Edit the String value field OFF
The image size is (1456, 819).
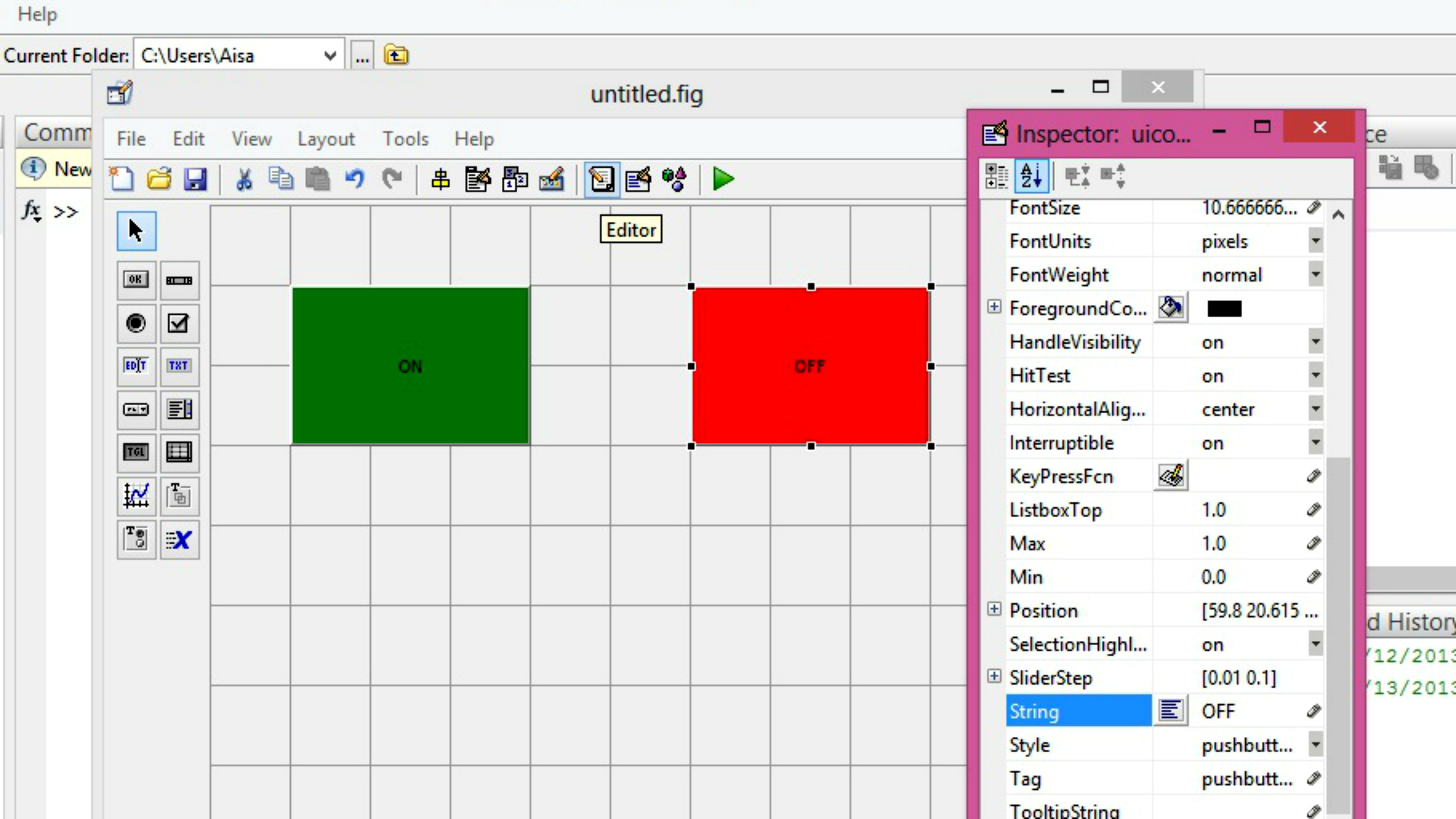point(1248,711)
